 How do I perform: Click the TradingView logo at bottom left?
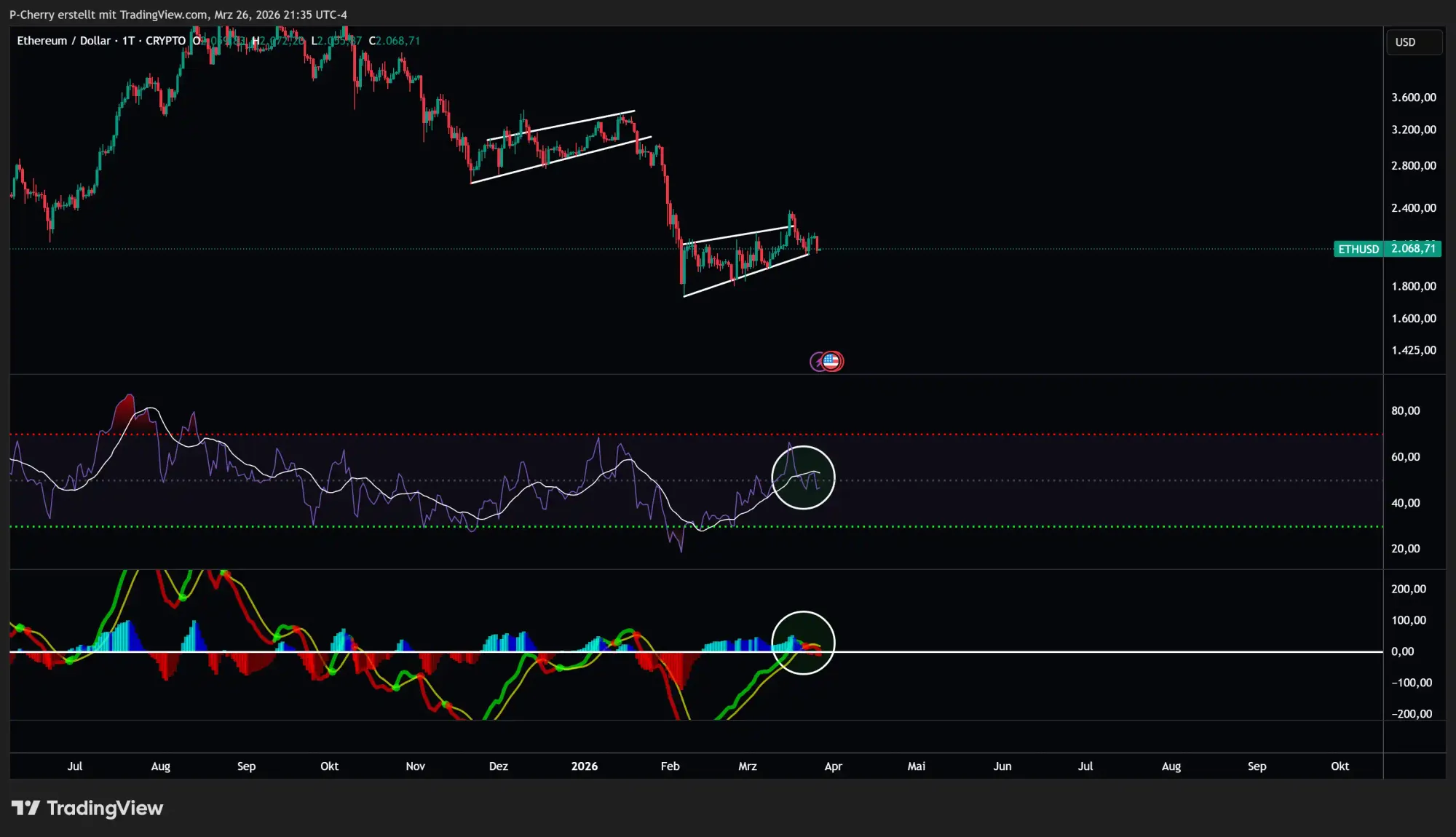pos(87,808)
